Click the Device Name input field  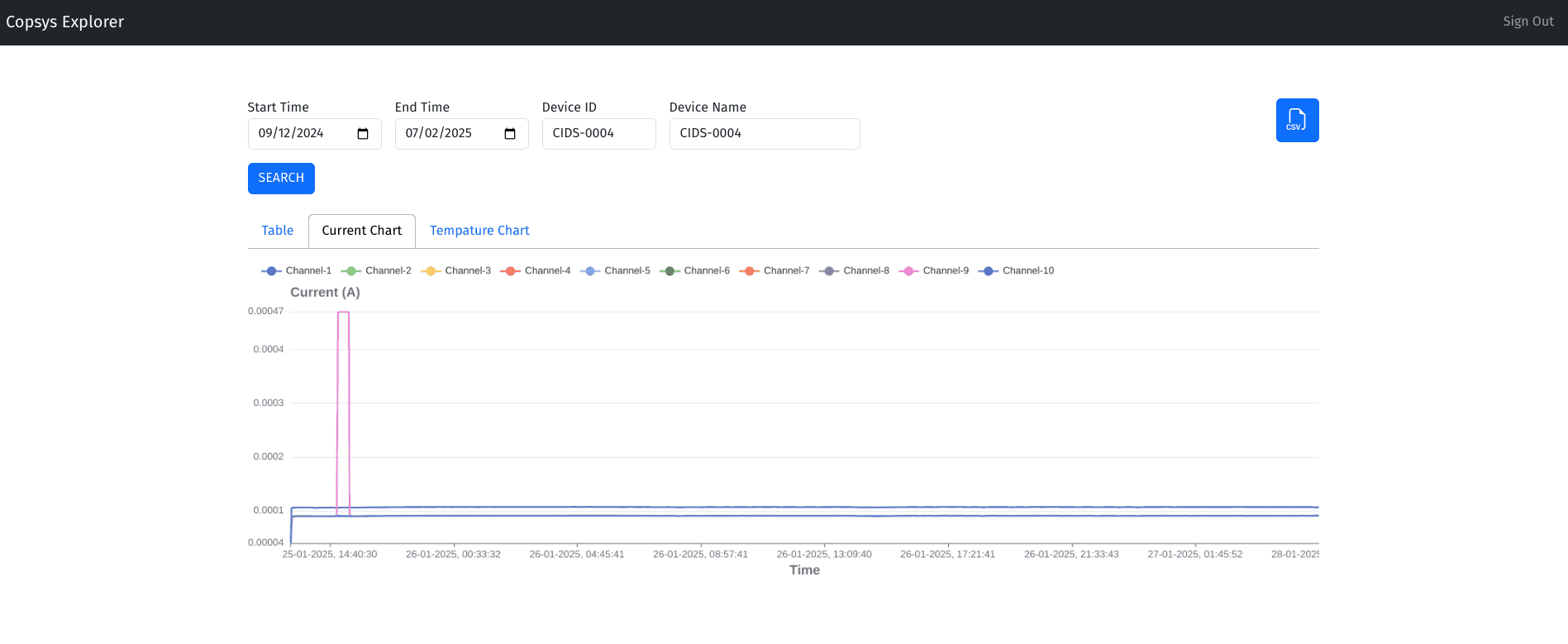pos(765,134)
